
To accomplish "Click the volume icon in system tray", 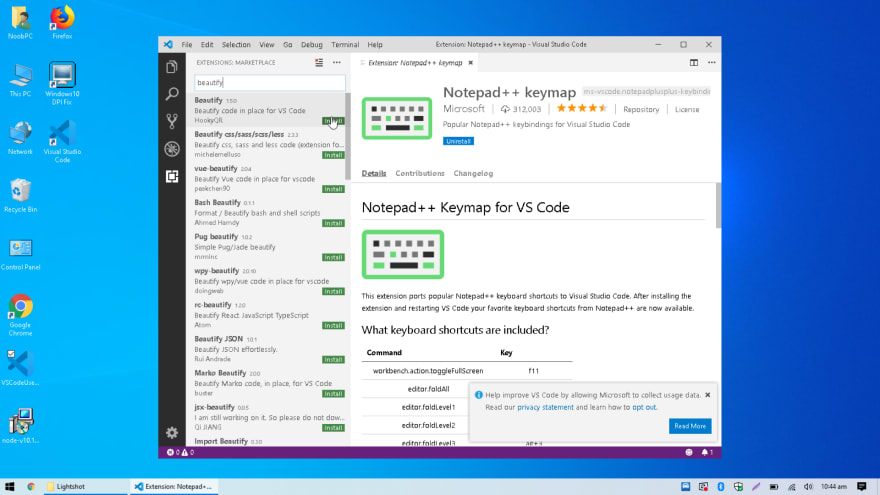I will tap(808, 487).
